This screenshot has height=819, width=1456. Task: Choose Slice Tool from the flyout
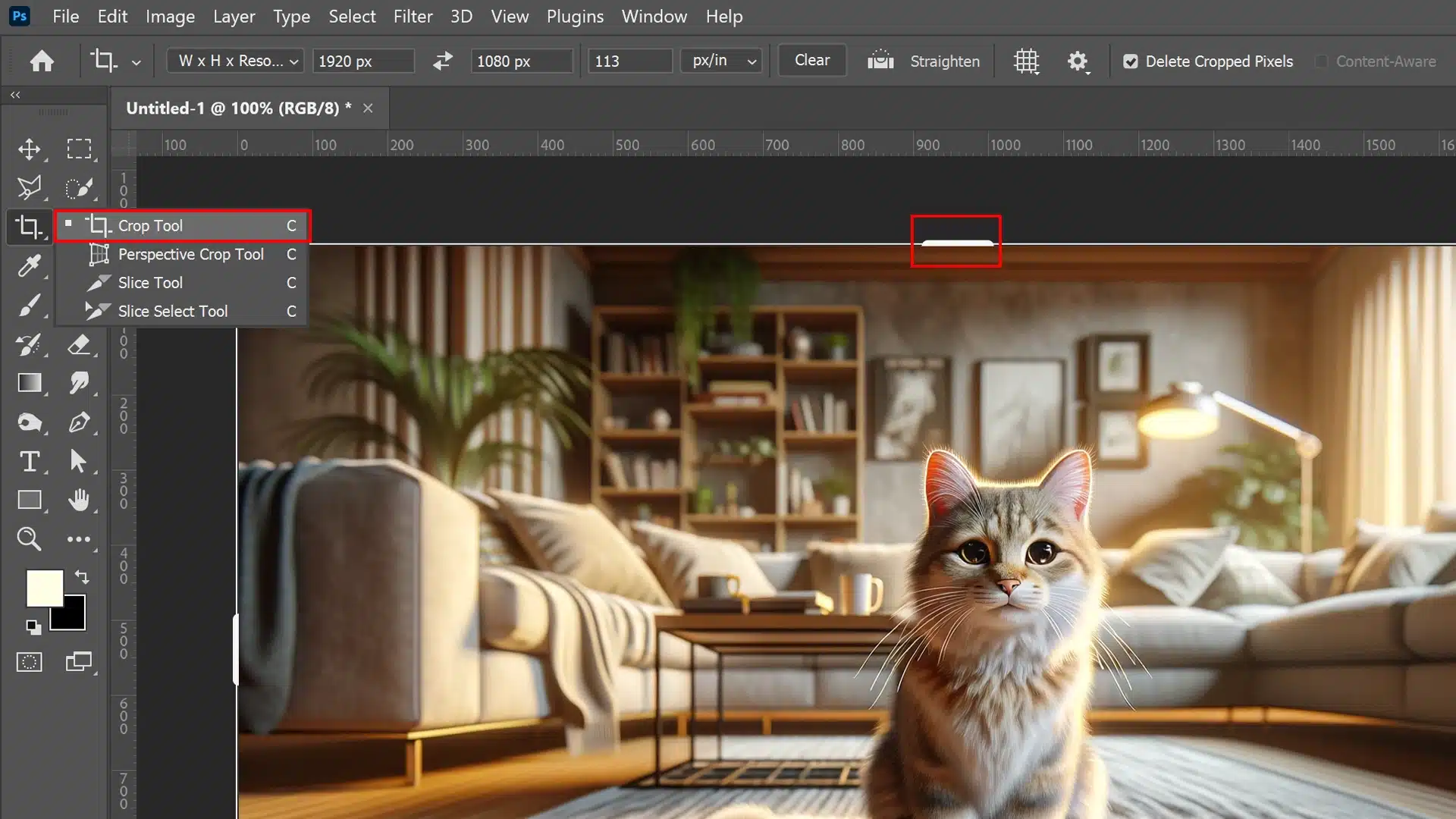pyautogui.click(x=183, y=283)
